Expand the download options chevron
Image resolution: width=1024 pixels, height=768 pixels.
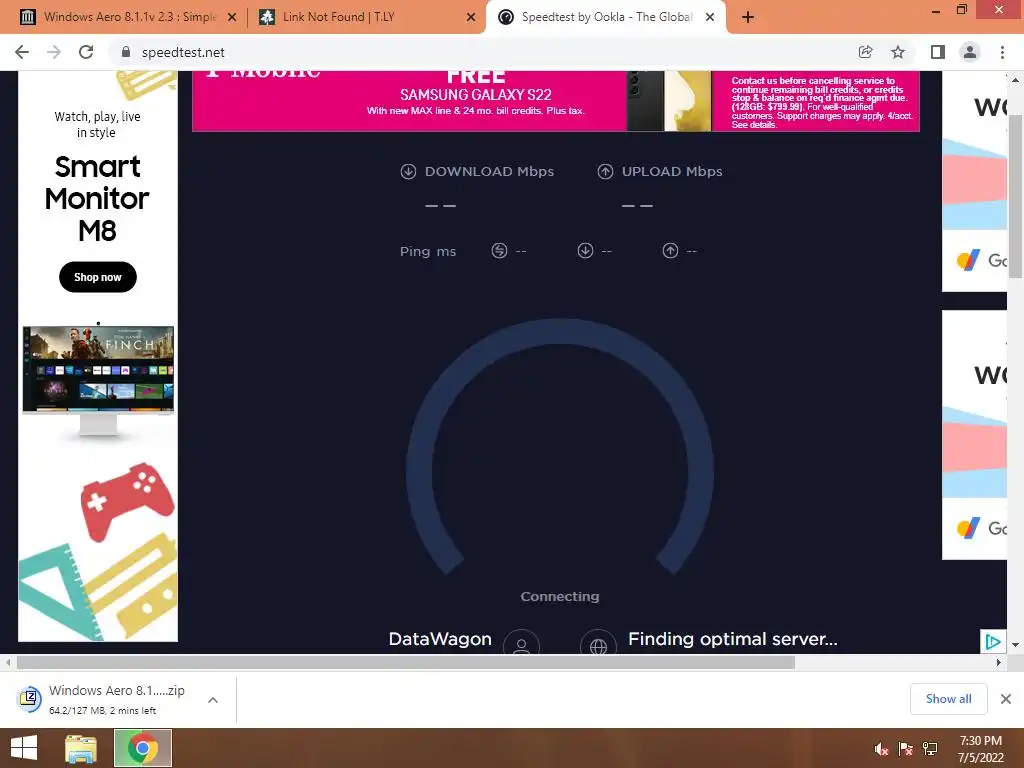tap(213, 700)
